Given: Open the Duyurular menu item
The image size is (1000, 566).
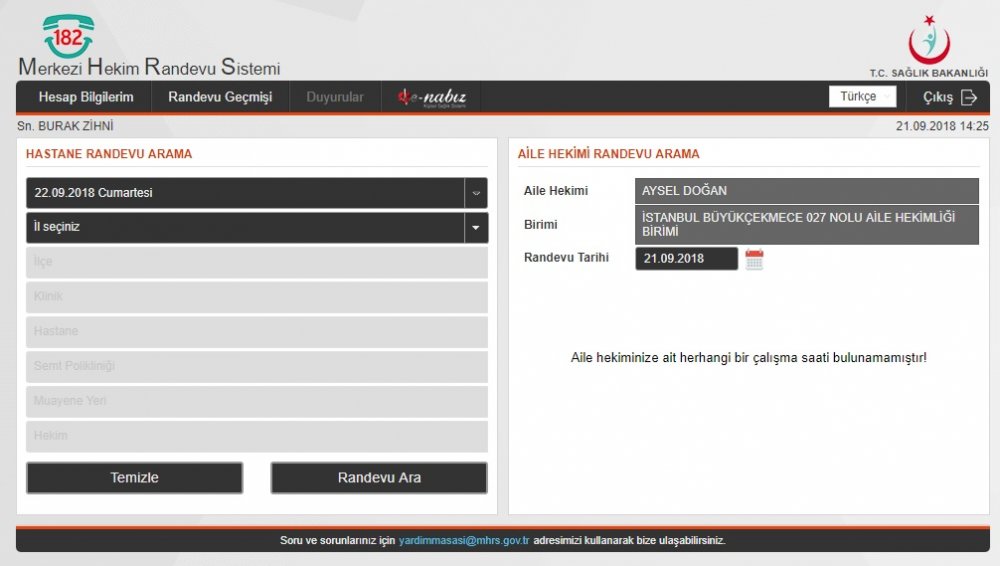Looking at the screenshot, I should point(335,97).
